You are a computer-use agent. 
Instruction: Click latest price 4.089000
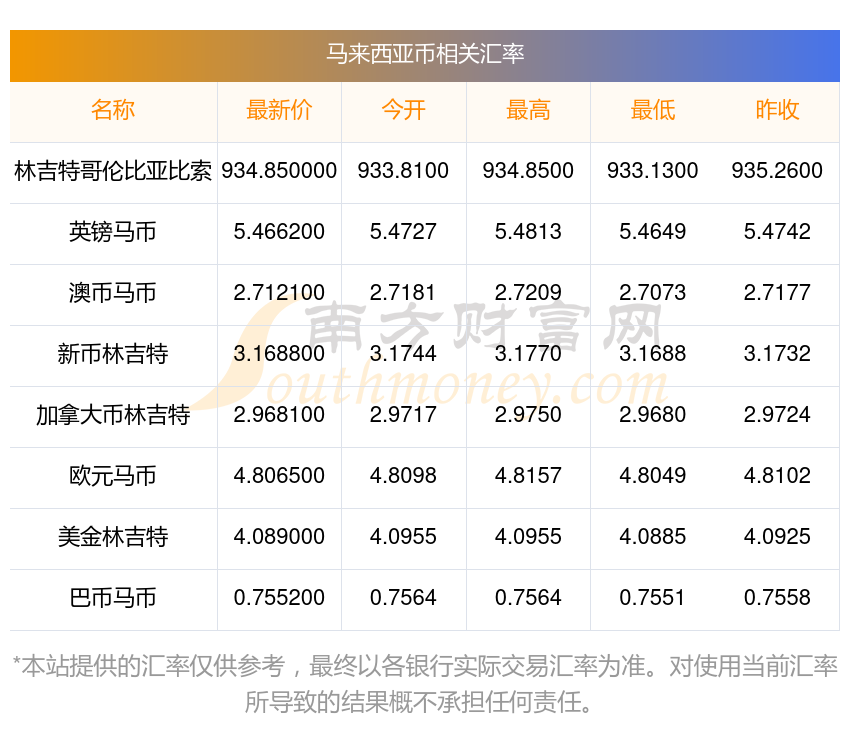[279, 537]
